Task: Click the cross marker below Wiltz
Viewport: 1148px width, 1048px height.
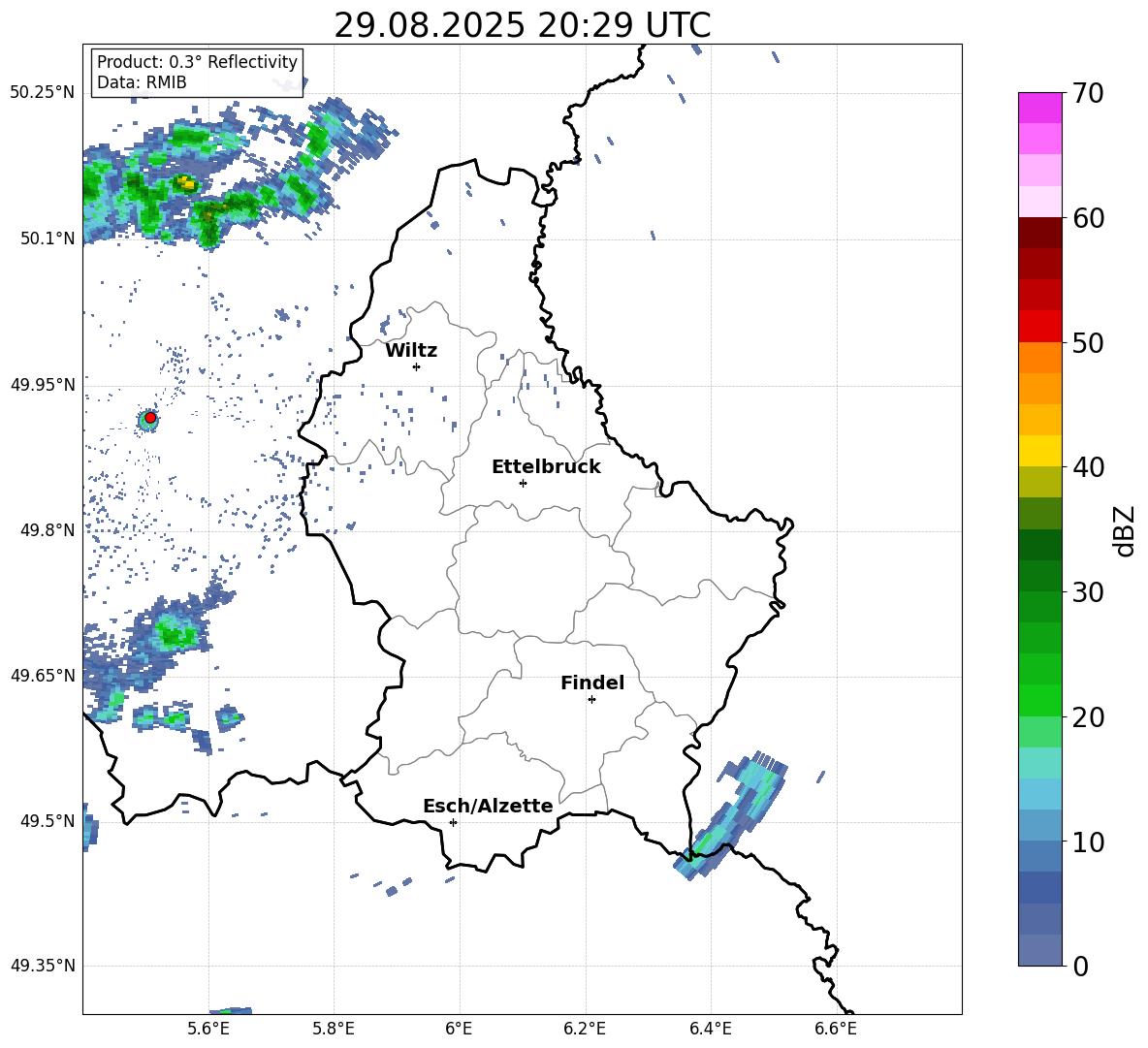Action: [x=417, y=366]
